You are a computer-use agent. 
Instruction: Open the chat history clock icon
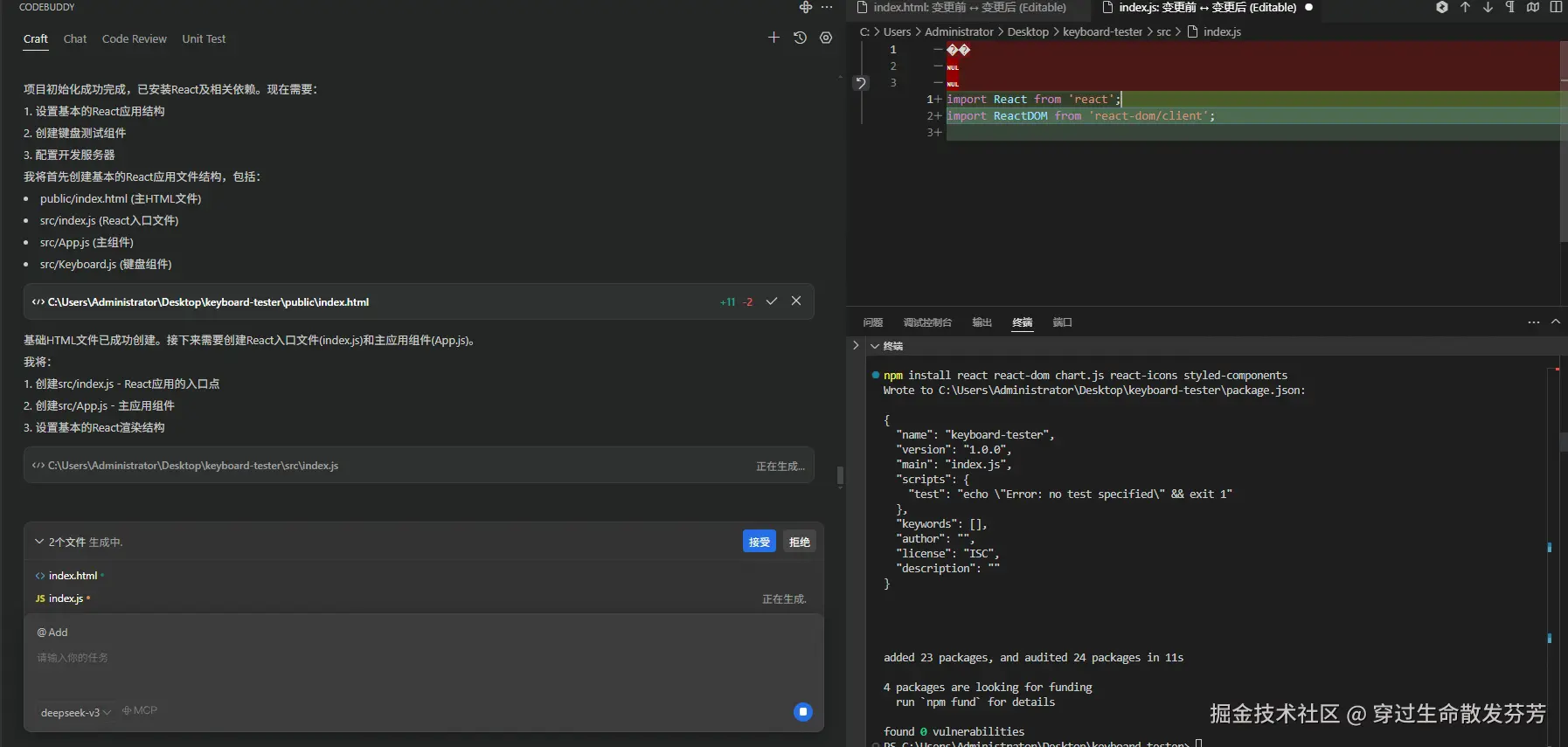pyautogui.click(x=800, y=38)
